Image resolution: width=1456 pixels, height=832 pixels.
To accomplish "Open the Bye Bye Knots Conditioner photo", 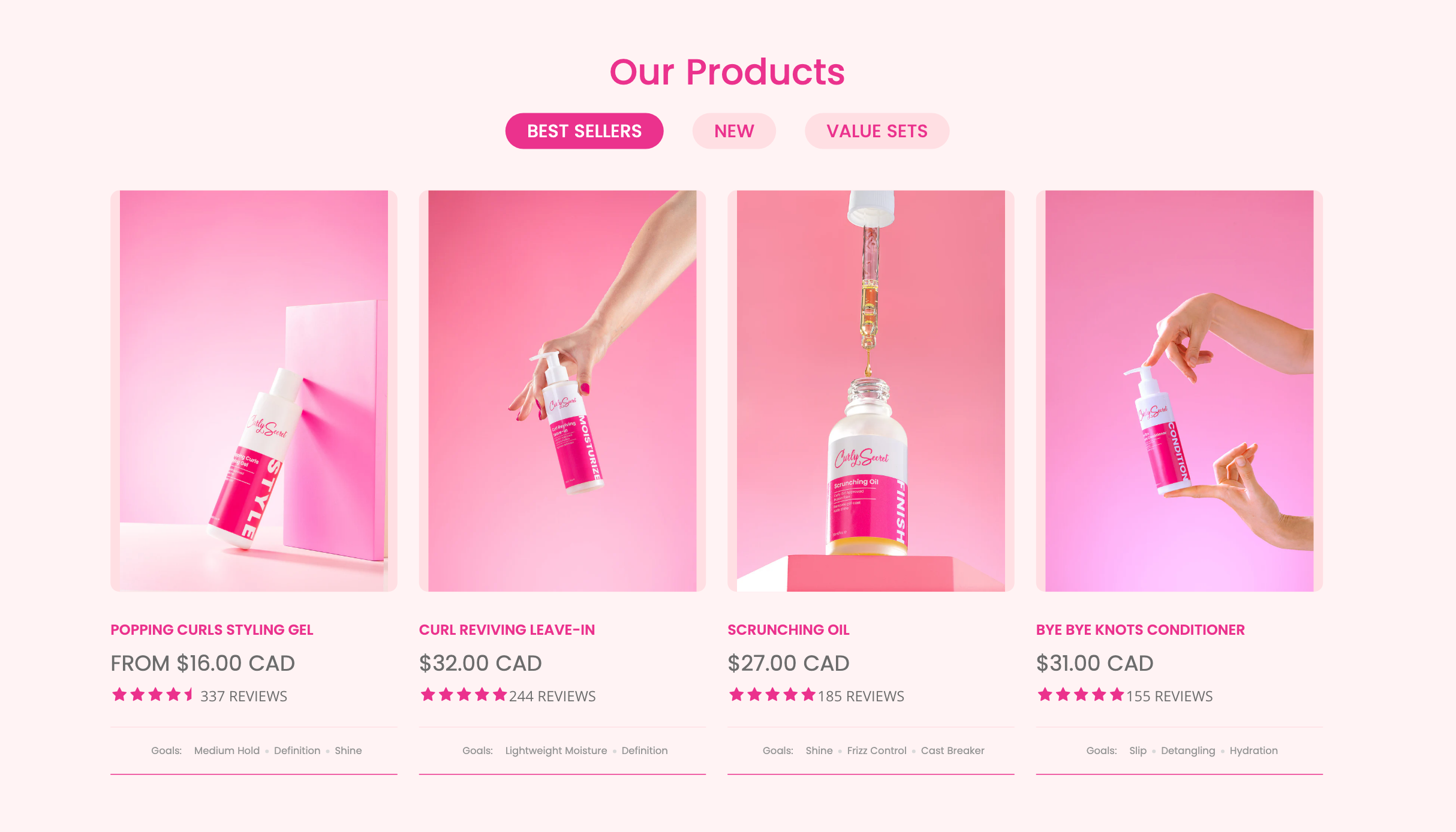I will click(1179, 391).
